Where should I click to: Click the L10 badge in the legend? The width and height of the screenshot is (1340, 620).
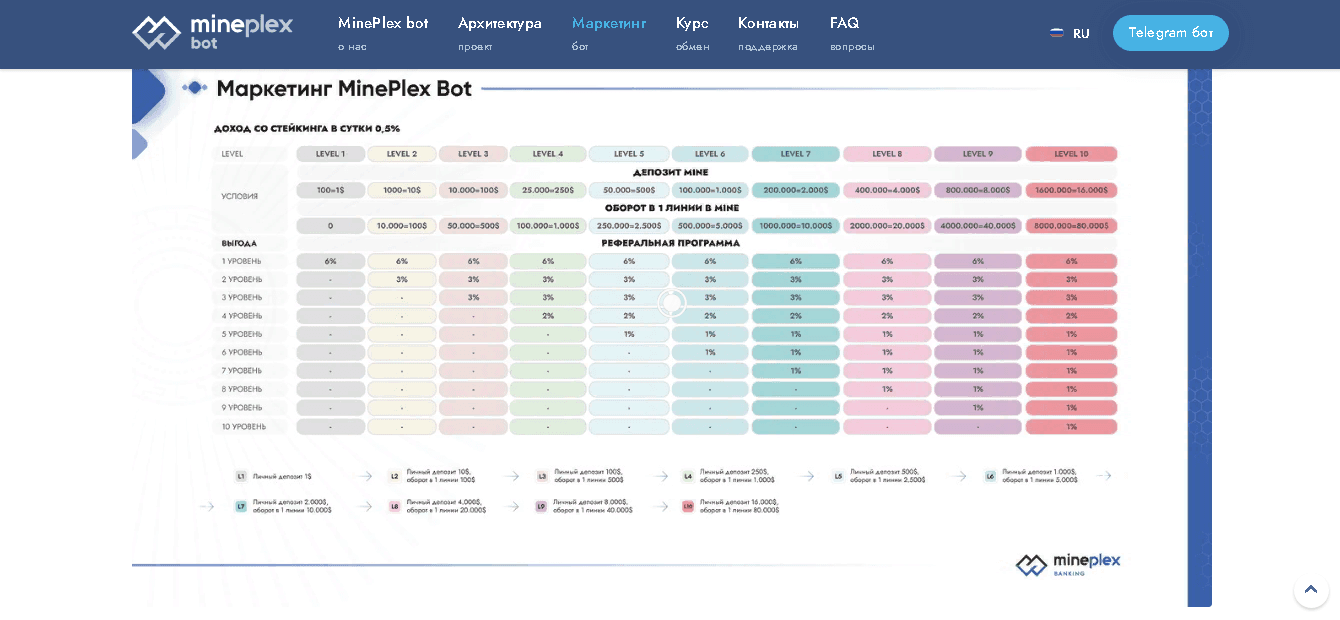[688, 507]
